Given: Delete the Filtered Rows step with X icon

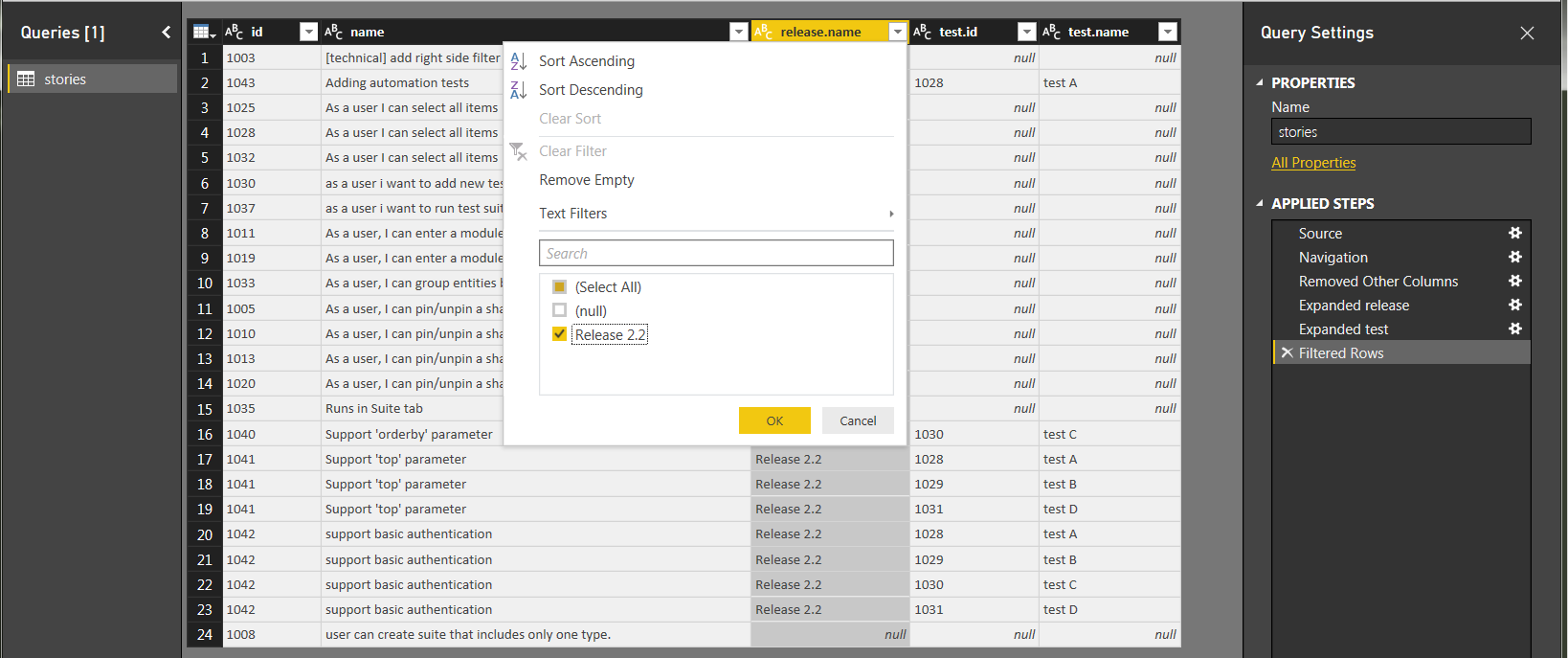Looking at the screenshot, I should click(1288, 352).
